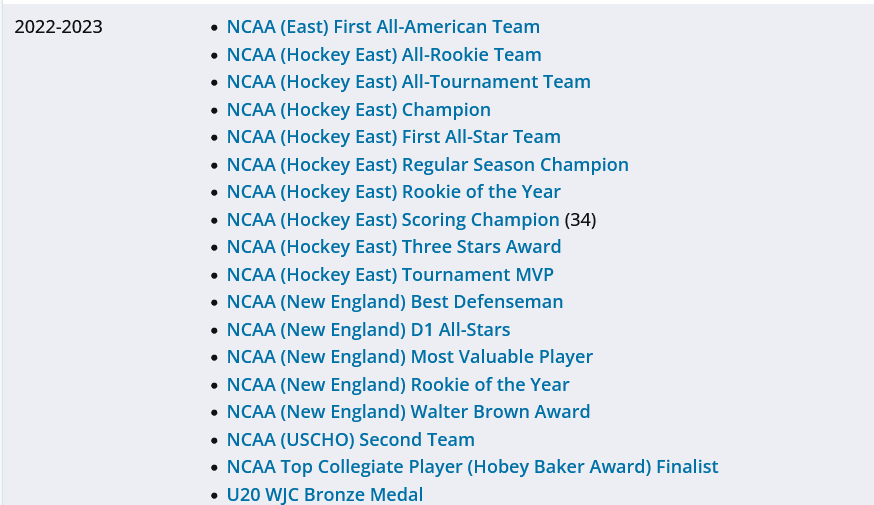Viewport: 874px width, 505px height.
Task: Open NCAA (Hockey East) Rookie of the Year
Action: pyautogui.click(x=393, y=192)
